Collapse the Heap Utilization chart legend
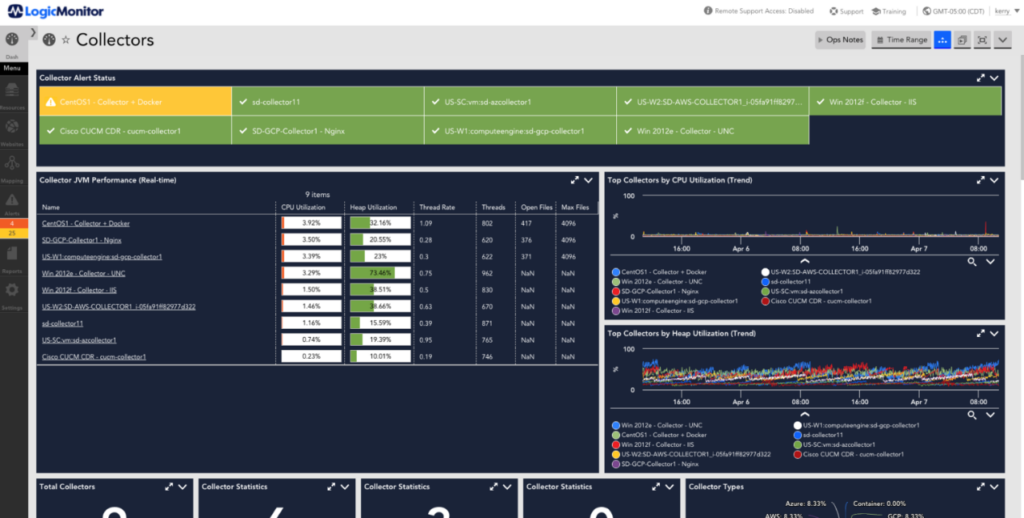This screenshot has width=1024, height=518. [805, 413]
